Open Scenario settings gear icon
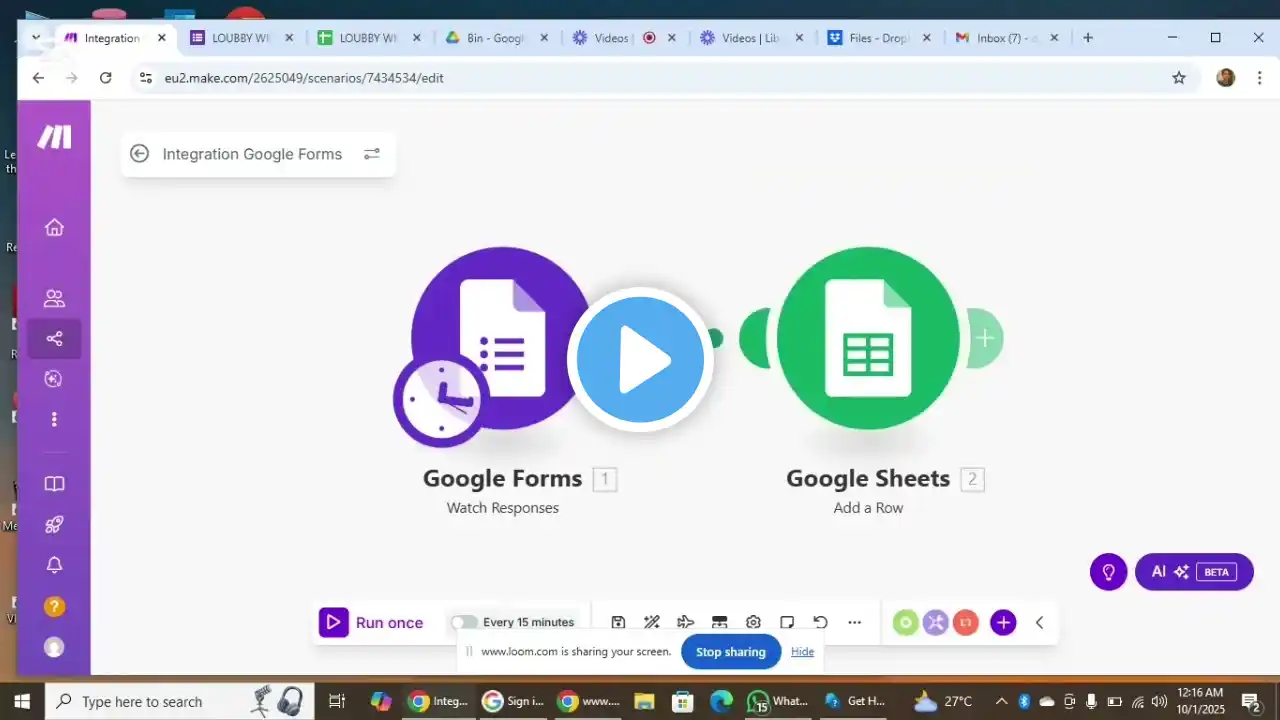Image resolution: width=1280 pixels, height=720 pixels. [753, 622]
